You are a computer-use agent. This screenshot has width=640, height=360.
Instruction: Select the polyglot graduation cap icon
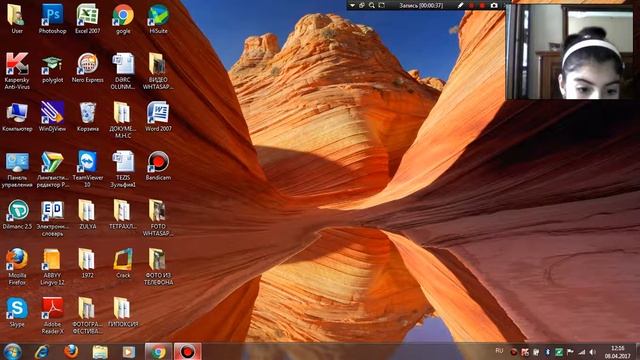pyautogui.click(x=52, y=68)
